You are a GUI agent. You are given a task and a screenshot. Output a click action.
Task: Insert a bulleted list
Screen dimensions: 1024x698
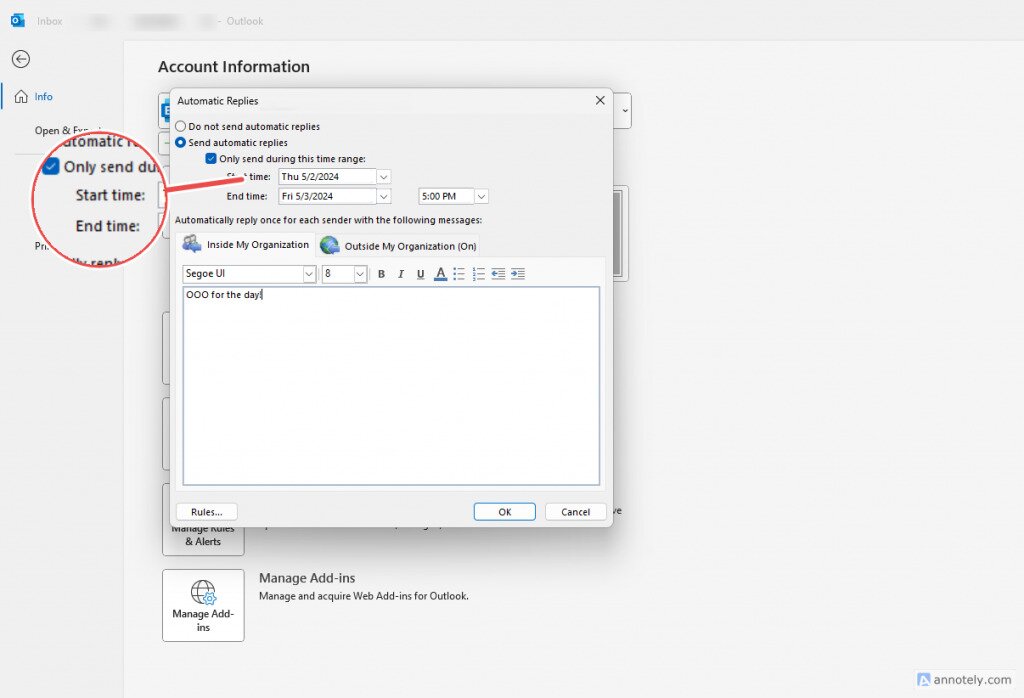(x=460, y=274)
